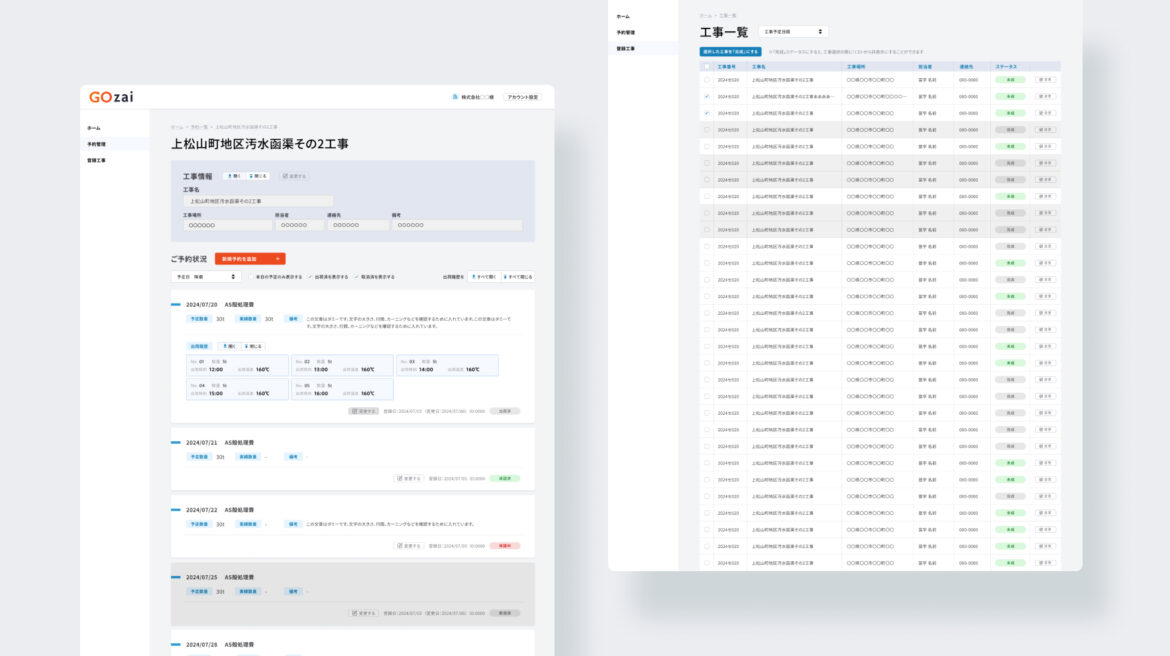This screenshot has height=656, width=1170.
Task: Click the 2024/07/26 reservation heading
Action: pos(220,645)
